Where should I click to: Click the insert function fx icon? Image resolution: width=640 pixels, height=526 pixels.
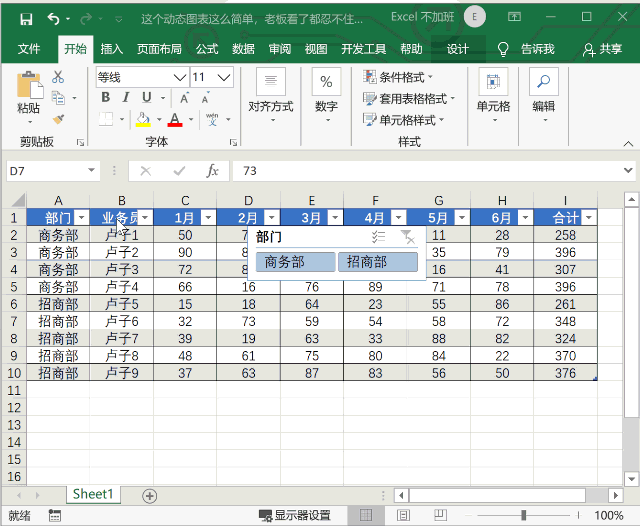tap(212, 171)
